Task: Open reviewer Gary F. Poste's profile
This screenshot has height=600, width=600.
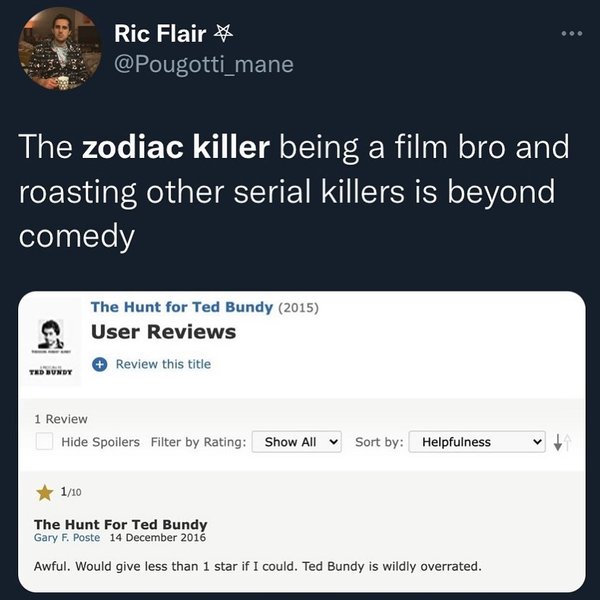Action: 65,538
